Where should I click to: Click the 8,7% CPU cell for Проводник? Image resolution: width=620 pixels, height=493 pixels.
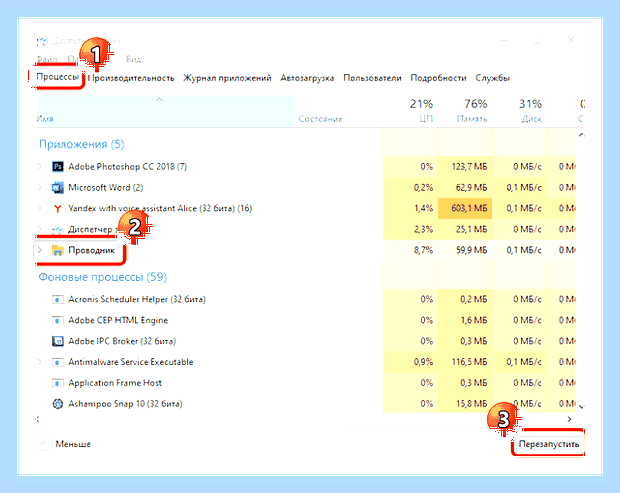point(410,250)
